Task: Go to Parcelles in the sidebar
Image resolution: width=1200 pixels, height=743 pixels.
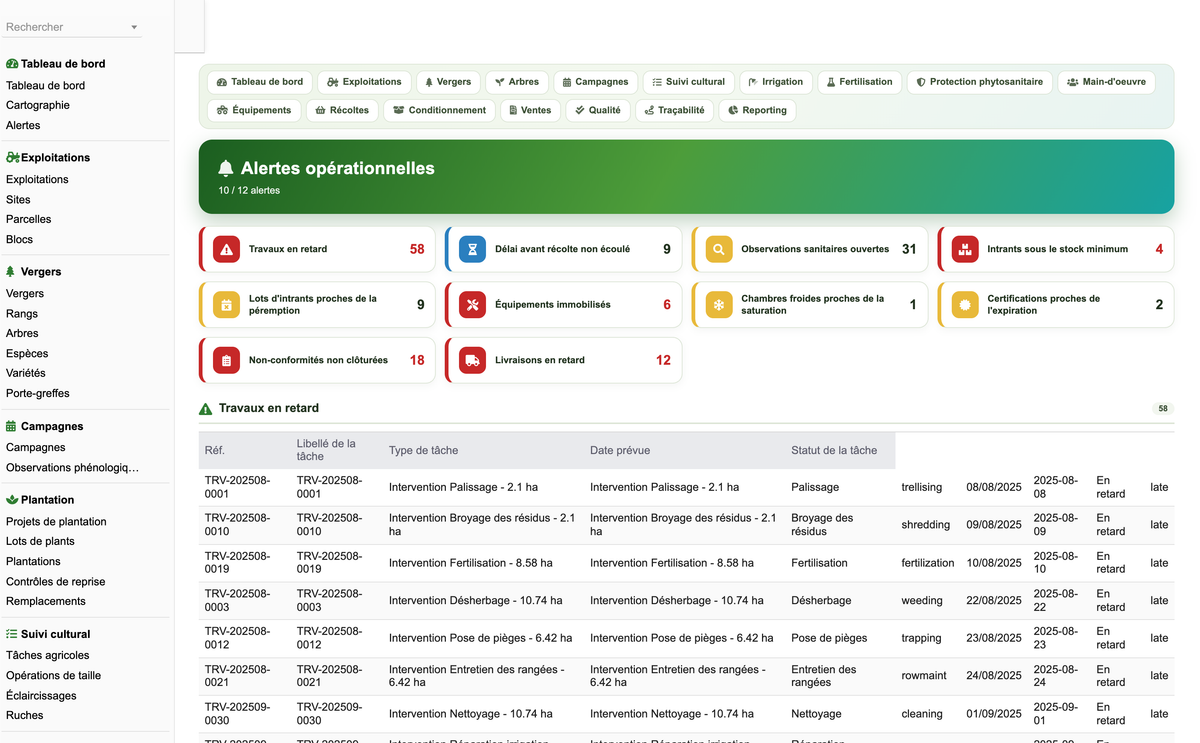Action: pos(28,219)
